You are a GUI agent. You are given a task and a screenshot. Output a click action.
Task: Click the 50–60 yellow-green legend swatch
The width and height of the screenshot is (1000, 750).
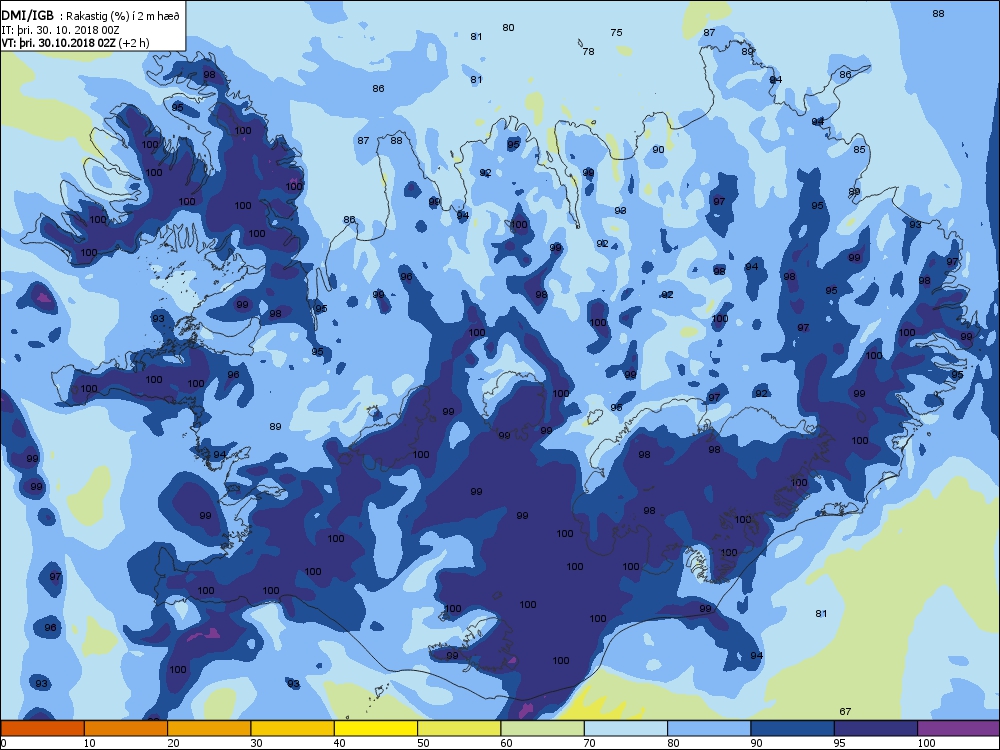(459, 728)
